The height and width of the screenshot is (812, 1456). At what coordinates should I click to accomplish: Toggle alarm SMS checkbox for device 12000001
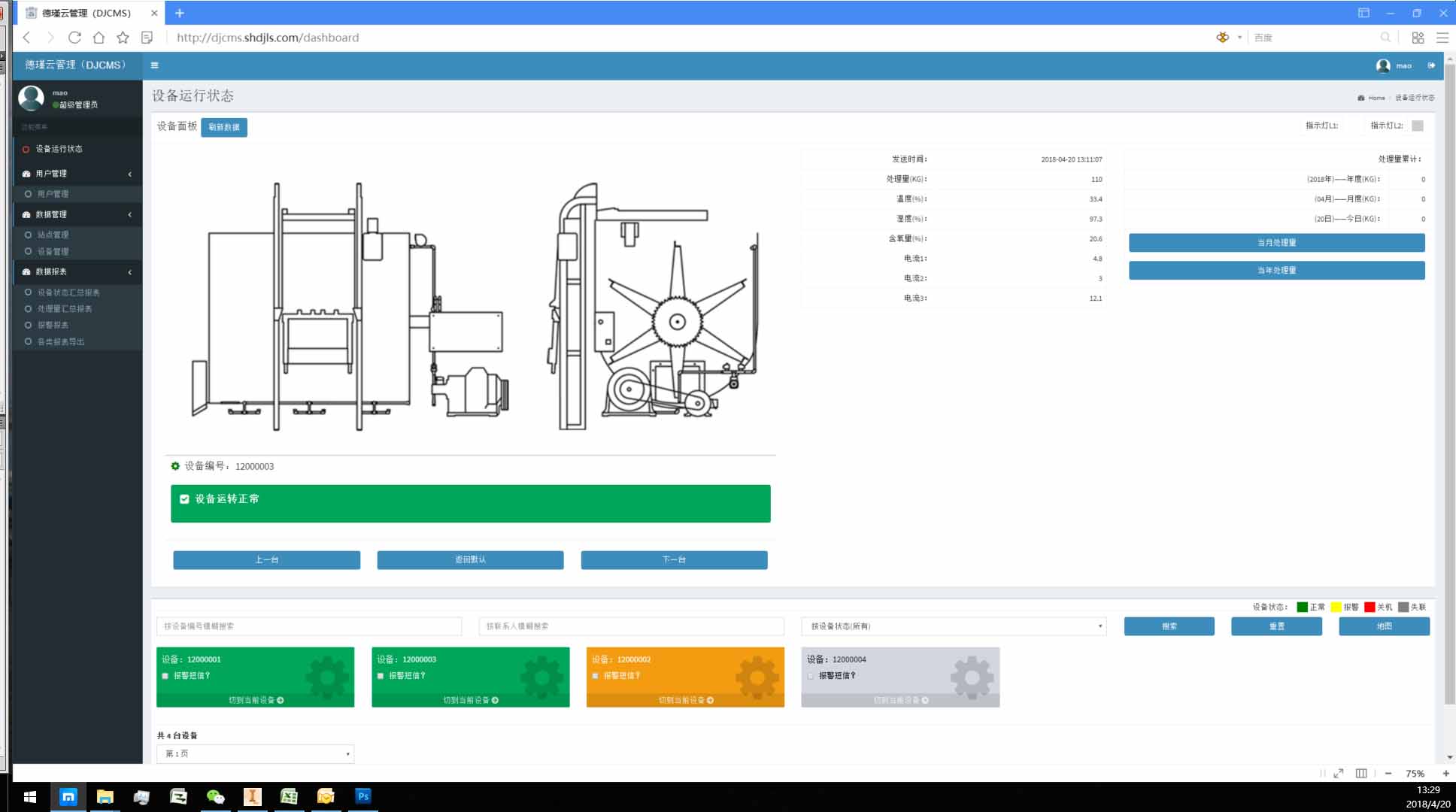click(165, 676)
